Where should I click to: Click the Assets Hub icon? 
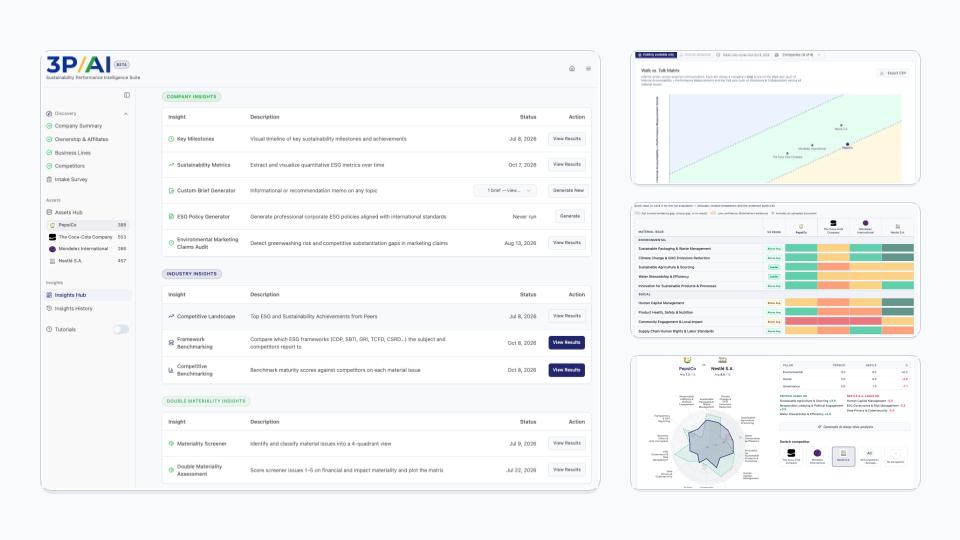(49, 212)
